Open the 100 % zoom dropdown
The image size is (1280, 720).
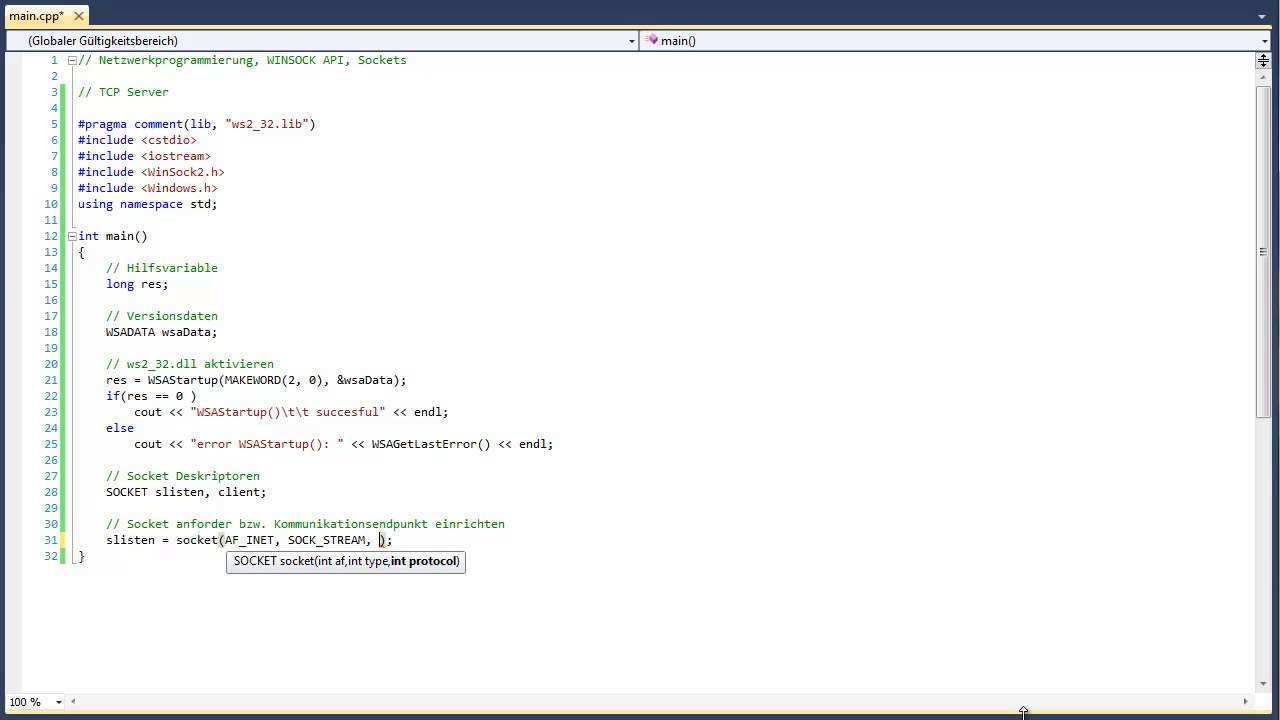[x=58, y=702]
